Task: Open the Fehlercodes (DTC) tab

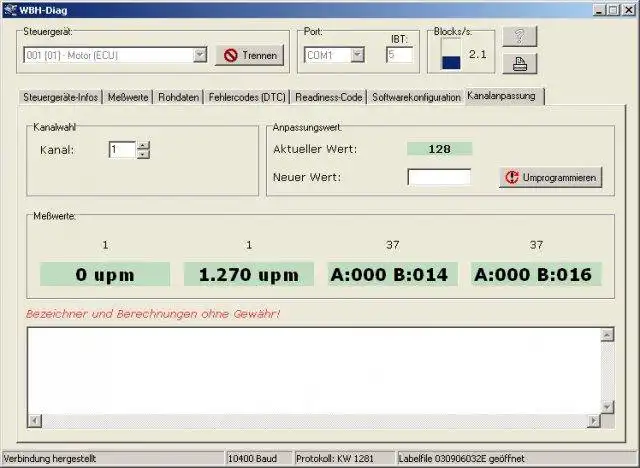Action: click(247, 97)
